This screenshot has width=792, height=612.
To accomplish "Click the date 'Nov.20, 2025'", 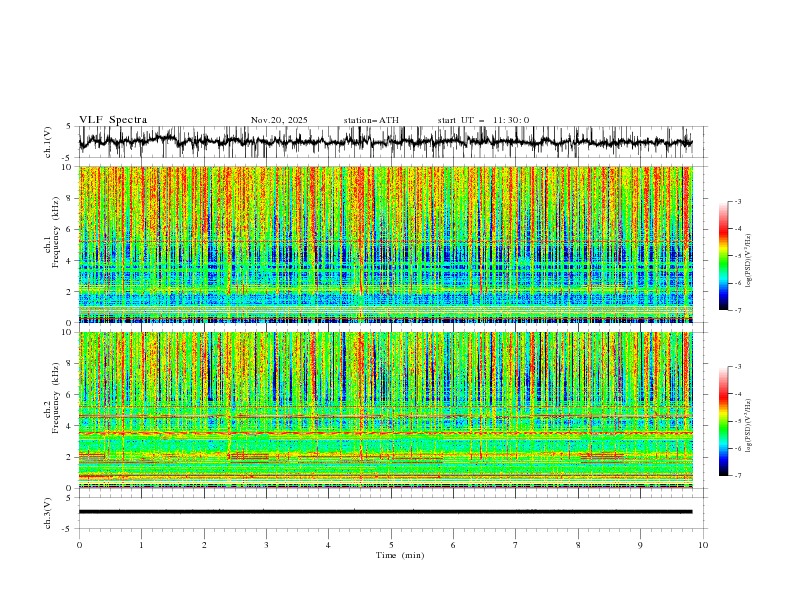I will tap(279, 120).
